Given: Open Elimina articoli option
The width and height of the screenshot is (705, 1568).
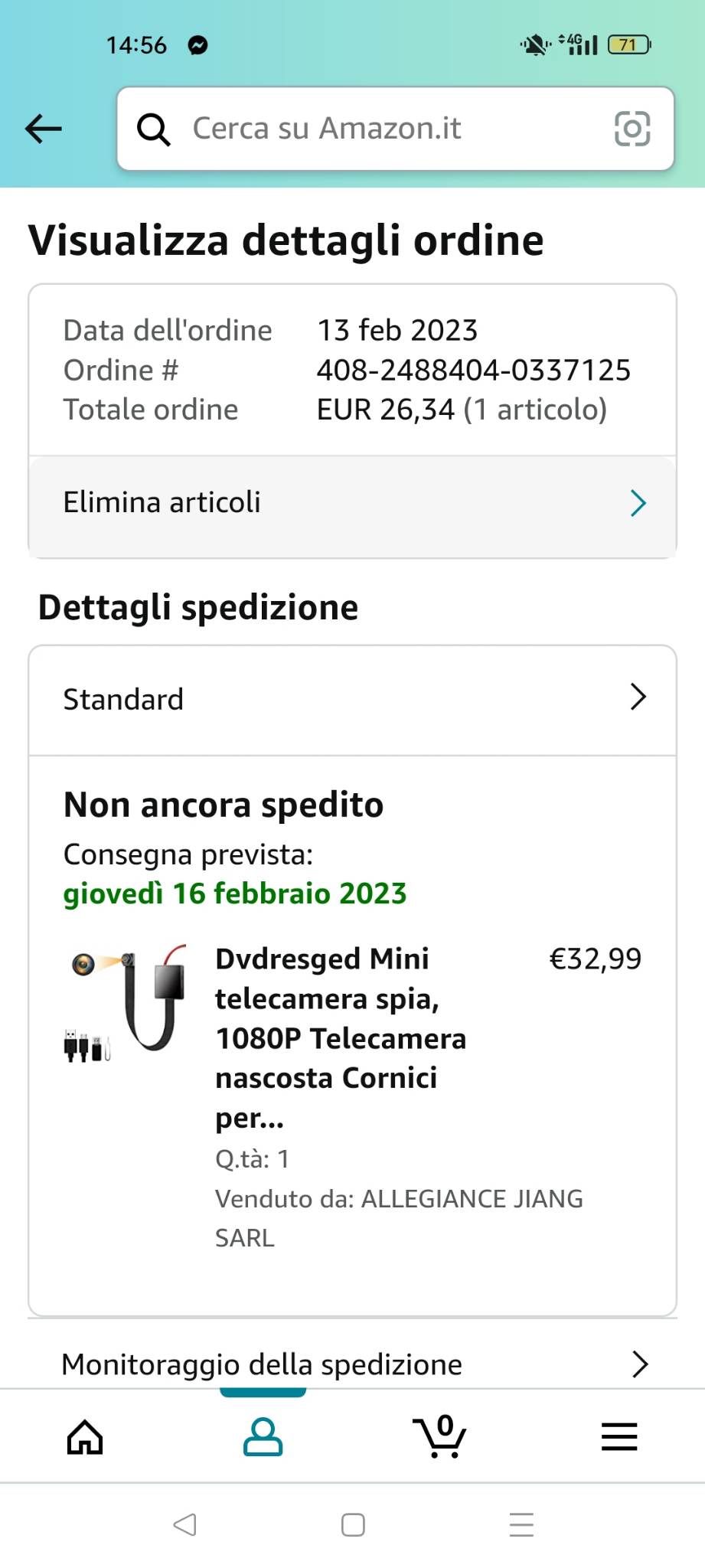Looking at the screenshot, I should point(162,503).
